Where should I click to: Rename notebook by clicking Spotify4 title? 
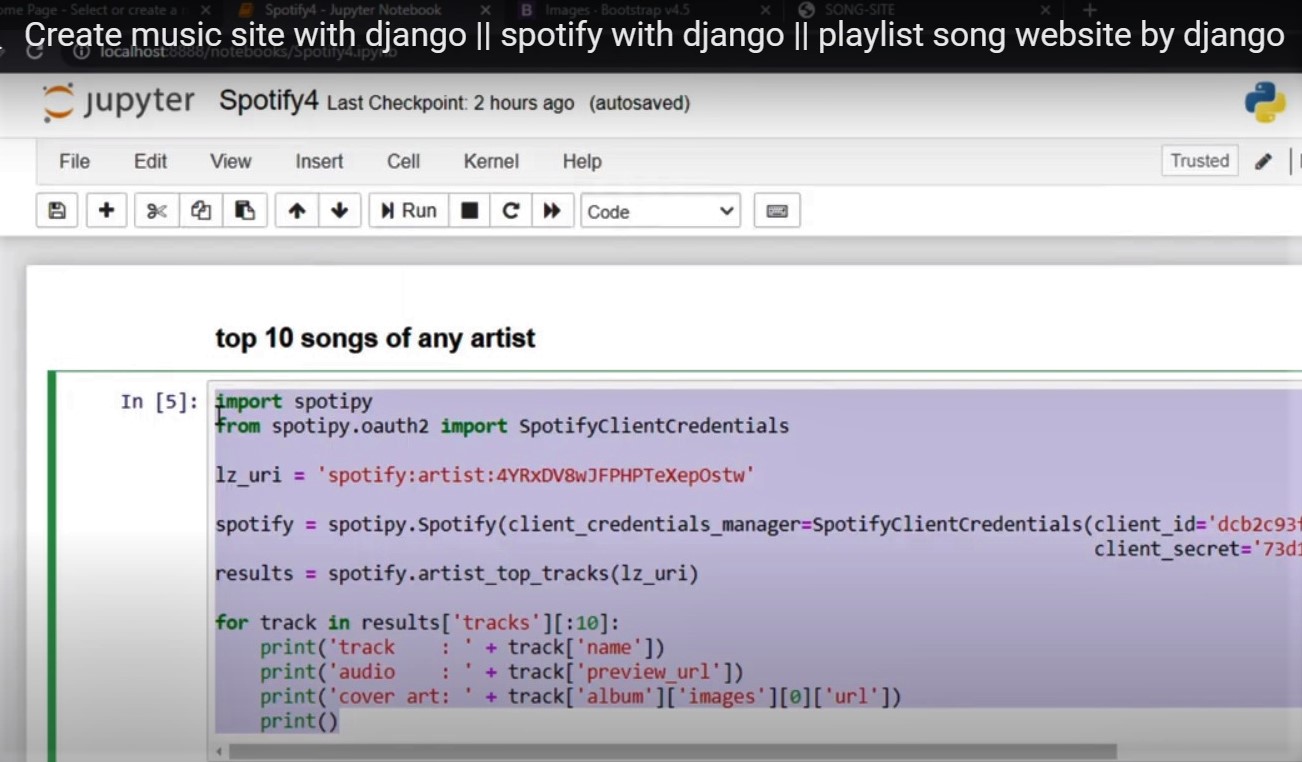(268, 101)
